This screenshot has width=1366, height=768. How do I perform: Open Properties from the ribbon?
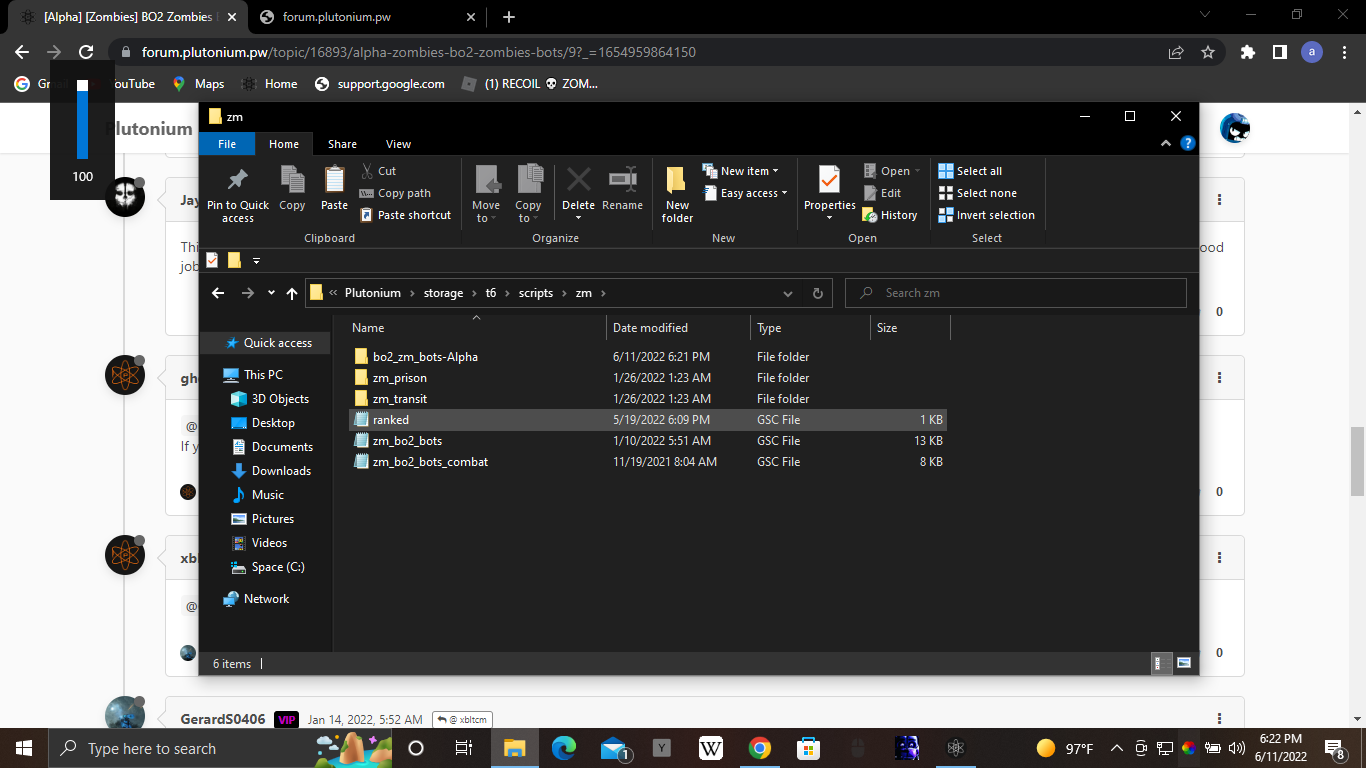(x=829, y=195)
